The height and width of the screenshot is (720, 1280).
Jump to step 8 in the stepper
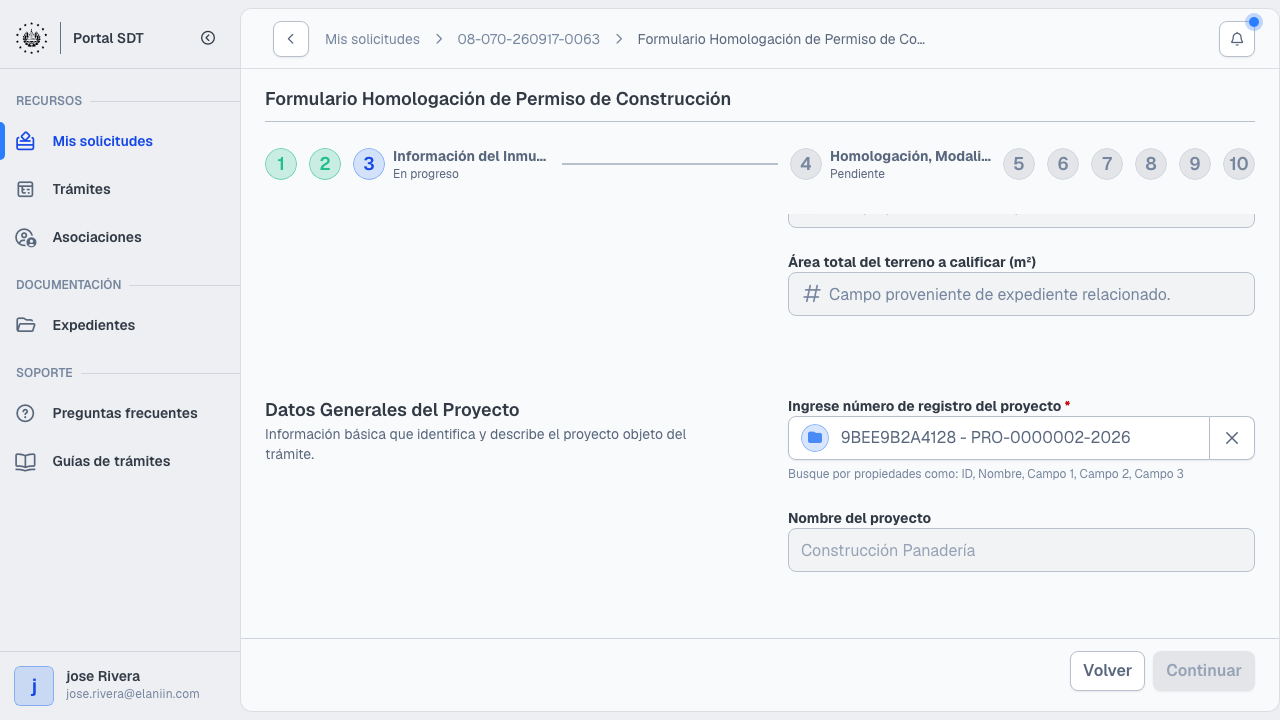1151,164
